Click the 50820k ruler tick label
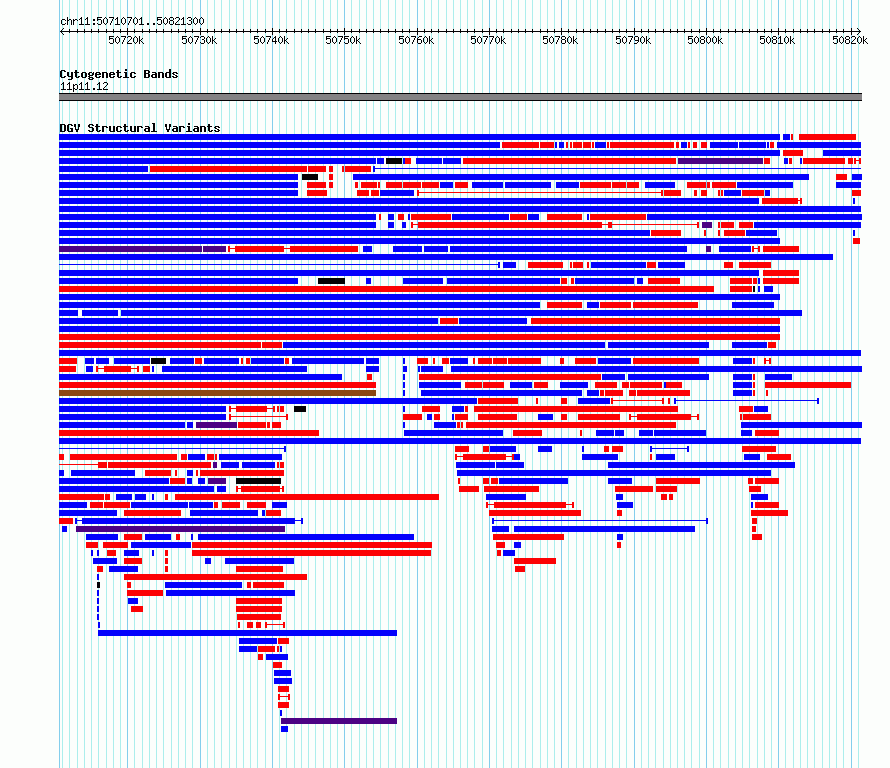 pyautogui.click(x=850, y=40)
